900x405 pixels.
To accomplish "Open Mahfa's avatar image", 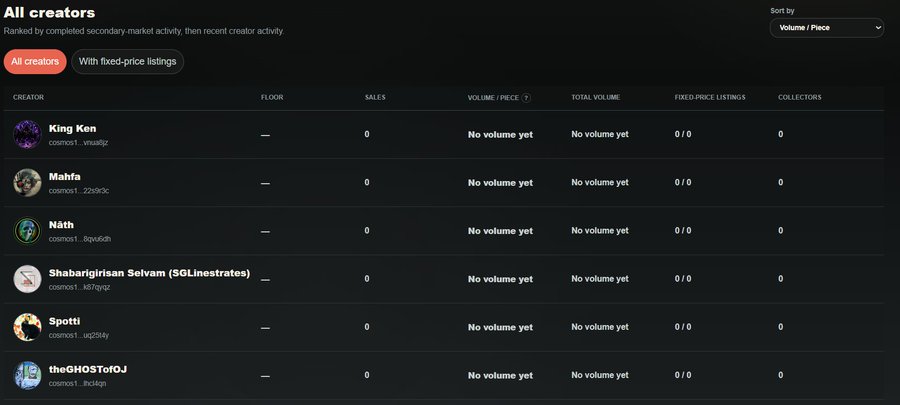I will (x=27, y=182).
